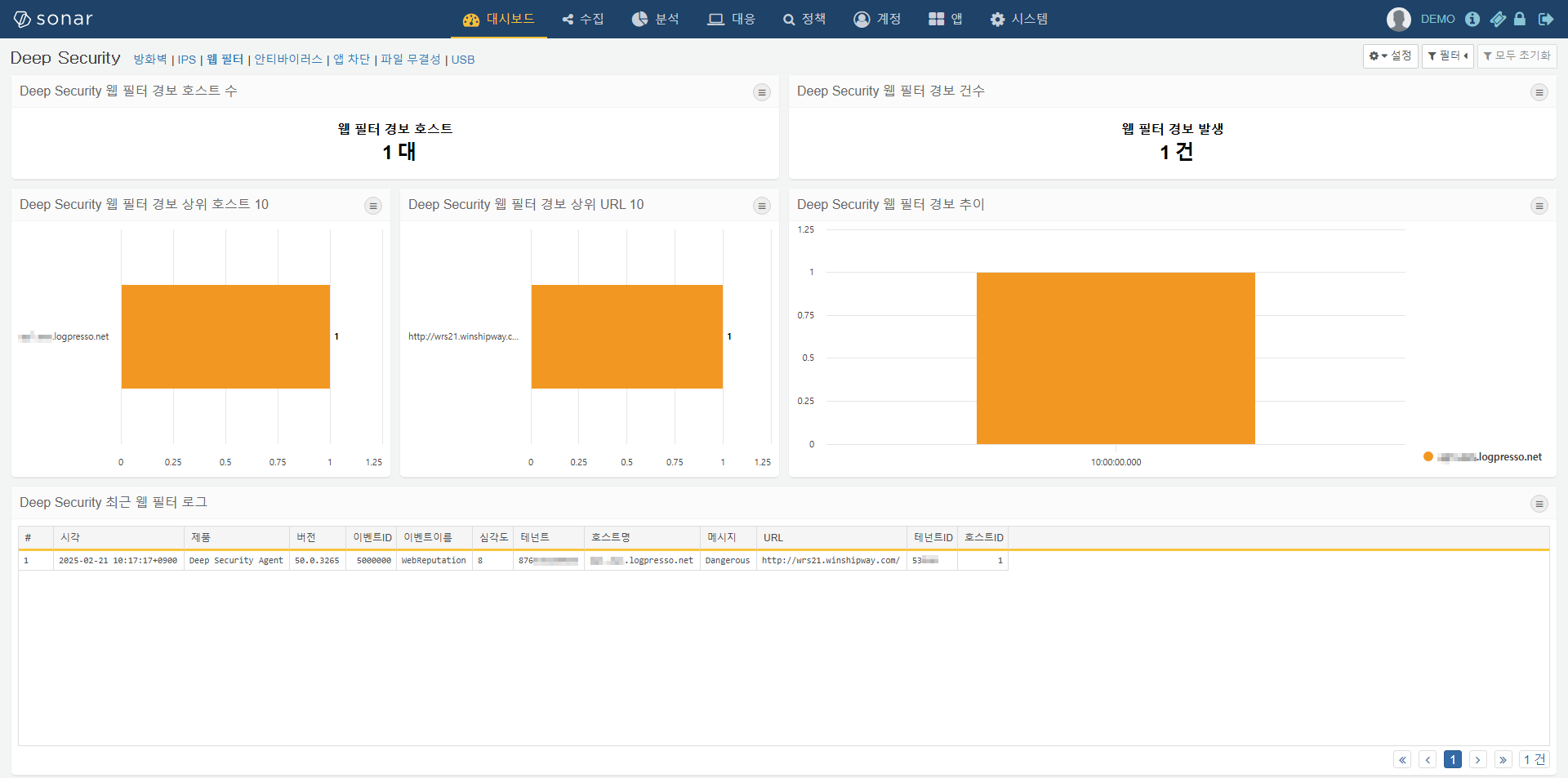Click the ticket icon in header

[x=1498, y=19]
